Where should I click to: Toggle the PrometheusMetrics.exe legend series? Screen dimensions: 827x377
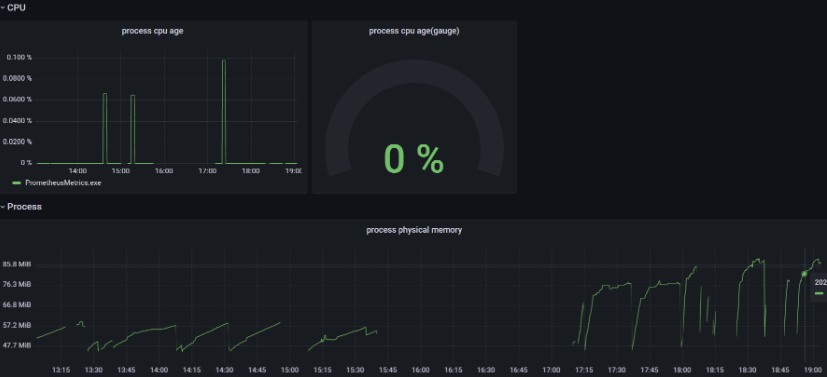pos(63,183)
